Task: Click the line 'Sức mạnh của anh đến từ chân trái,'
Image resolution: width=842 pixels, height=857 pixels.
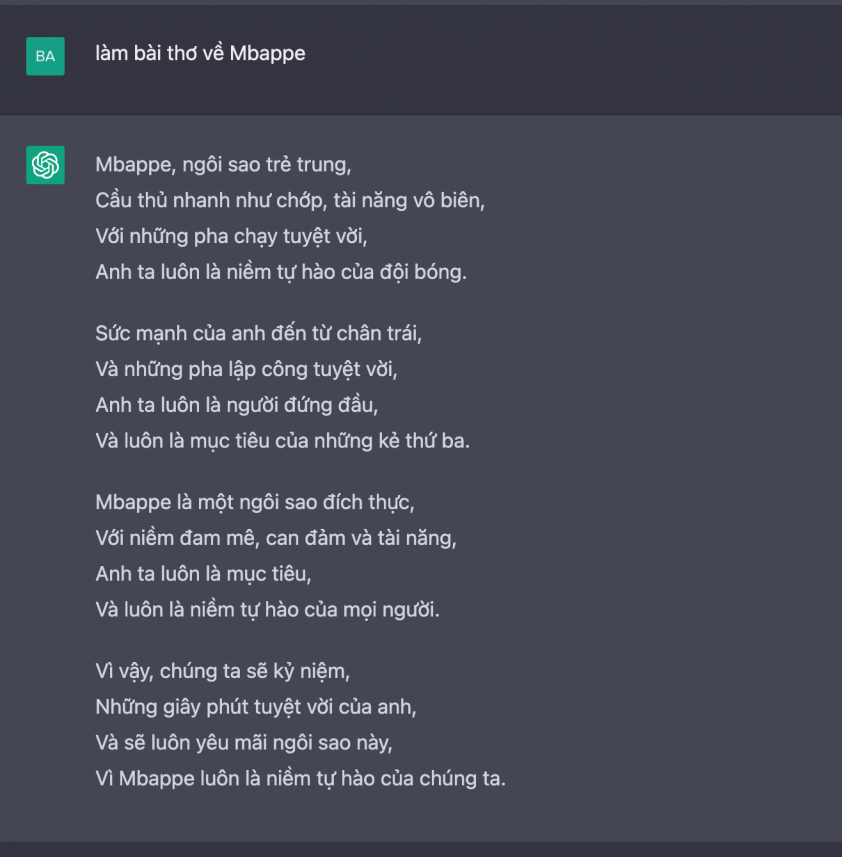Action: [x=258, y=333]
